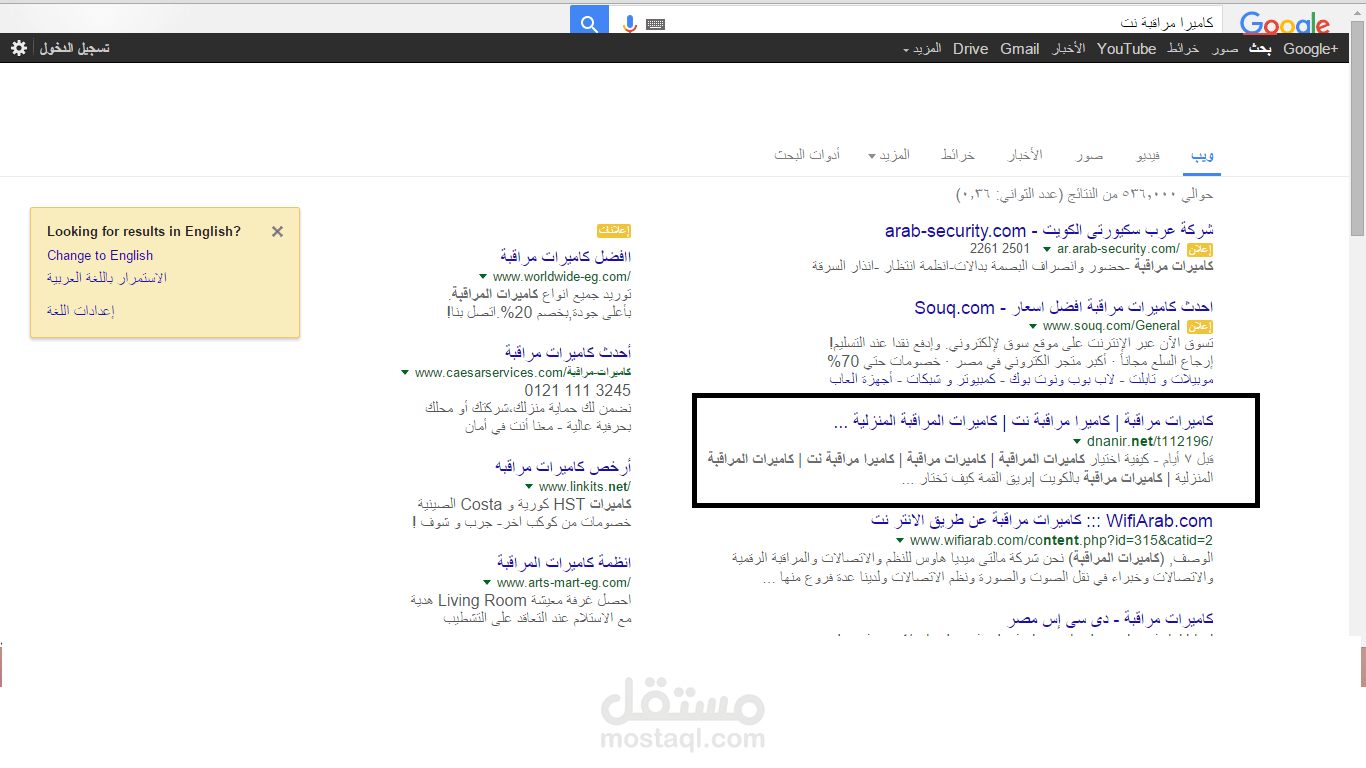Expand green arrow next to ar.arab-security.com
Viewport: 1366px width, 768px height.
click(x=1047, y=249)
